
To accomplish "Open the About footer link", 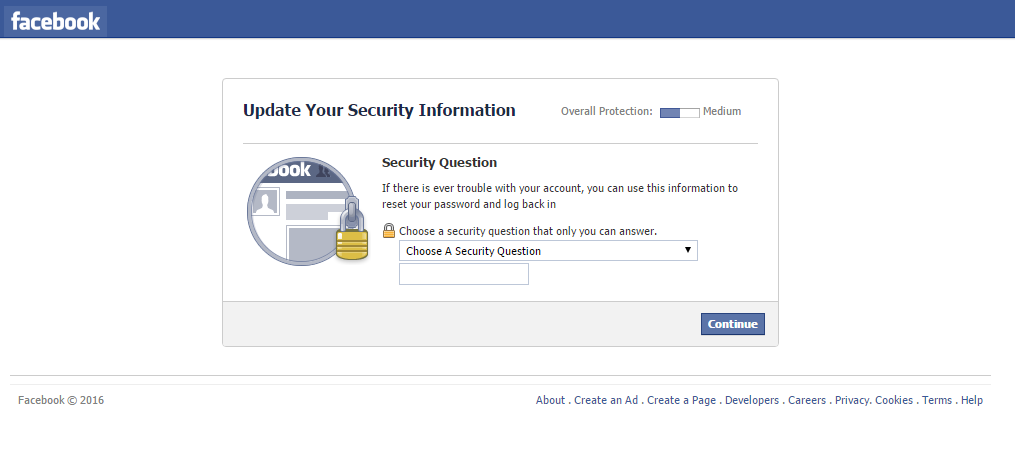I will pos(550,400).
